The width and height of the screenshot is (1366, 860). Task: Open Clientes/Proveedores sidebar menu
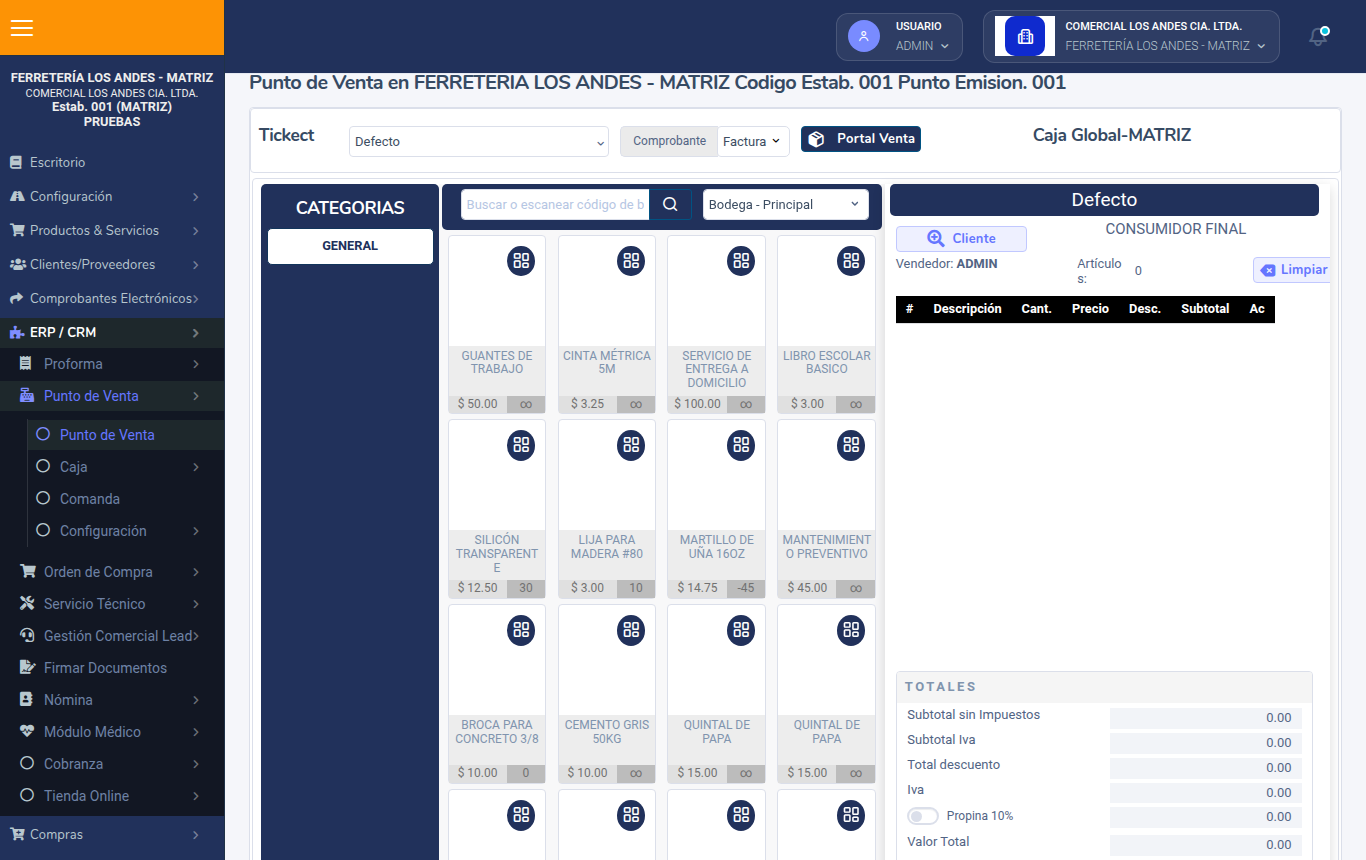coord(112,265)
